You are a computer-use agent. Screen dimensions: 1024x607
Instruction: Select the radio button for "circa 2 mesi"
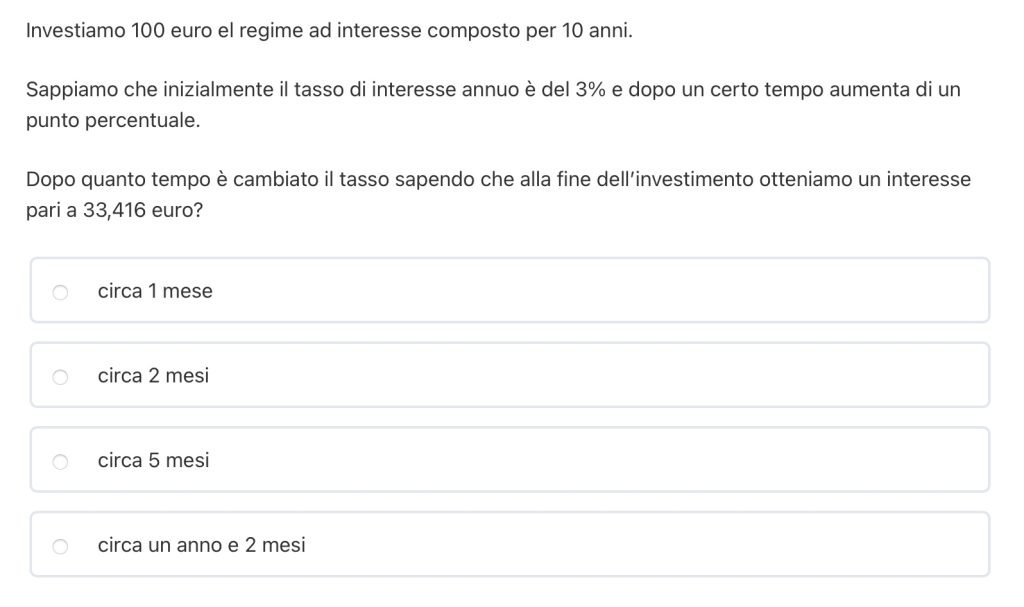tap(60, 377)
